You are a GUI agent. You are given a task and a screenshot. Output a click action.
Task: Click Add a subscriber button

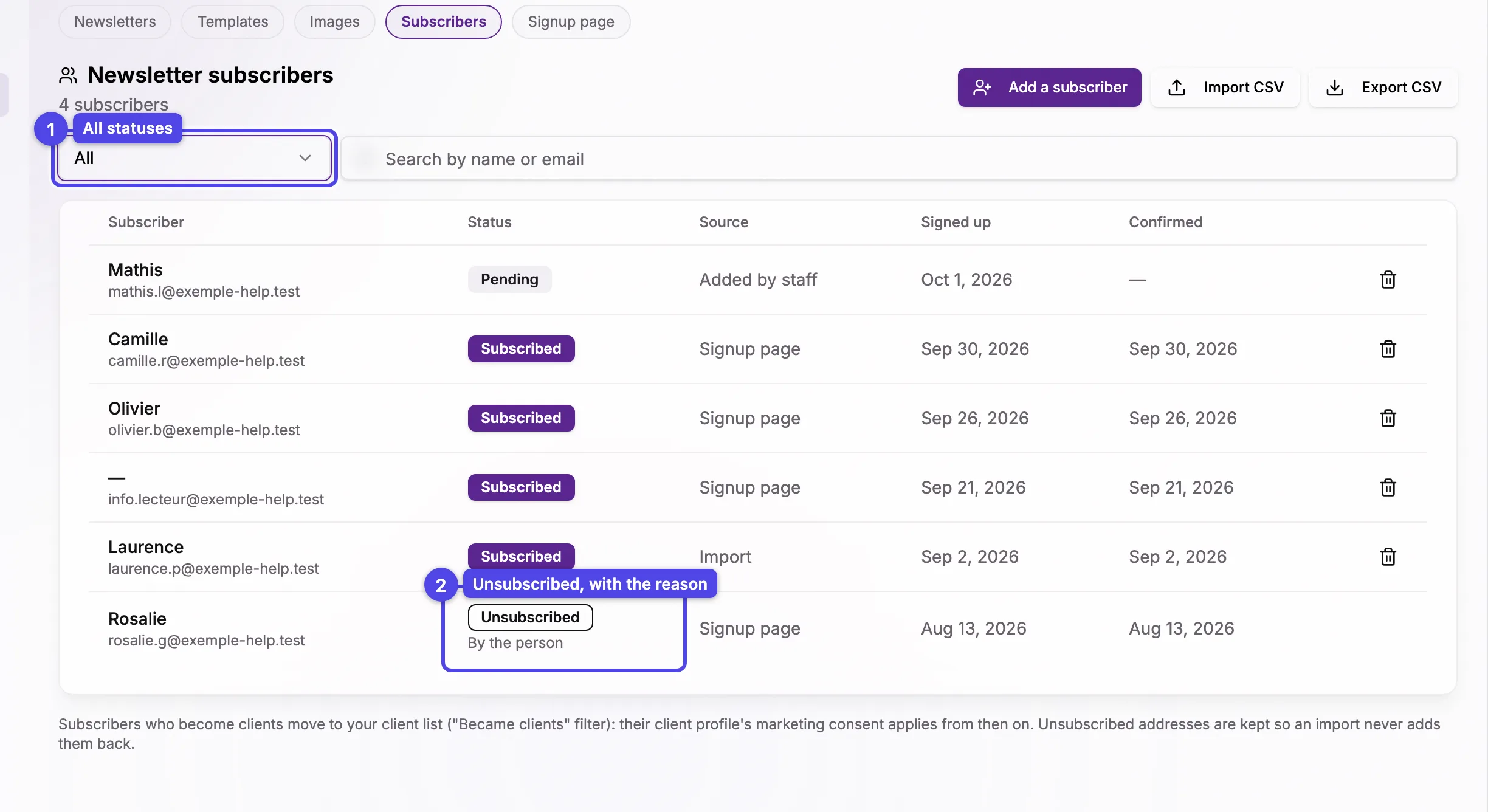coord(1049,88)
